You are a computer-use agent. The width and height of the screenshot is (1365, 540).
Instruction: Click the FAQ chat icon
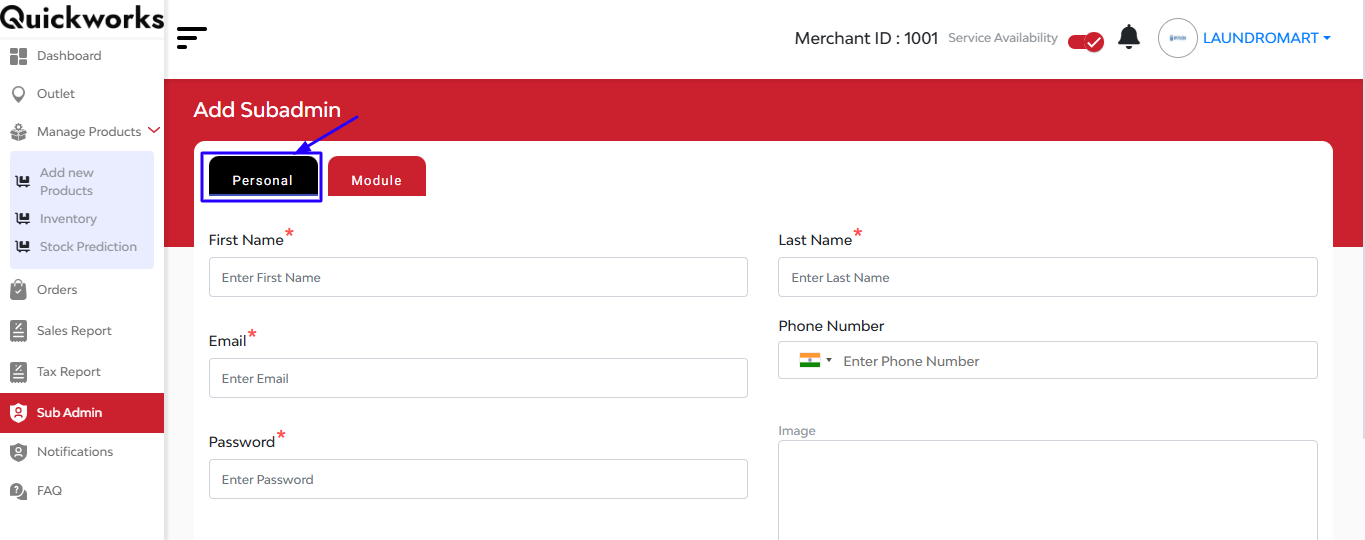coord(18,491)
